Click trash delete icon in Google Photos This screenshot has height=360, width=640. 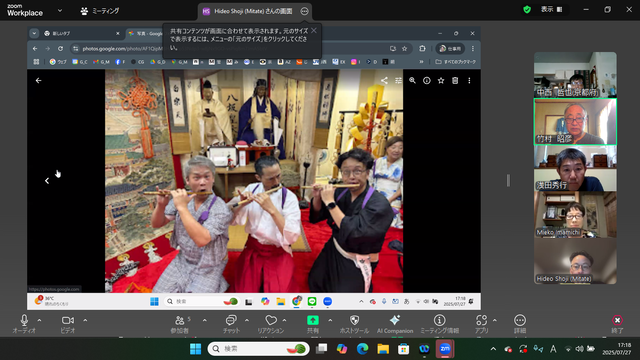click(x=455, y=80)
